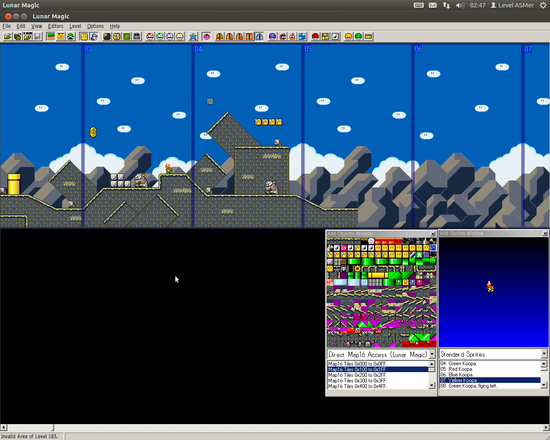The width and height of the screenshot is (550, 440).
Task: Open the Options menu
Action: pos(95,26)
